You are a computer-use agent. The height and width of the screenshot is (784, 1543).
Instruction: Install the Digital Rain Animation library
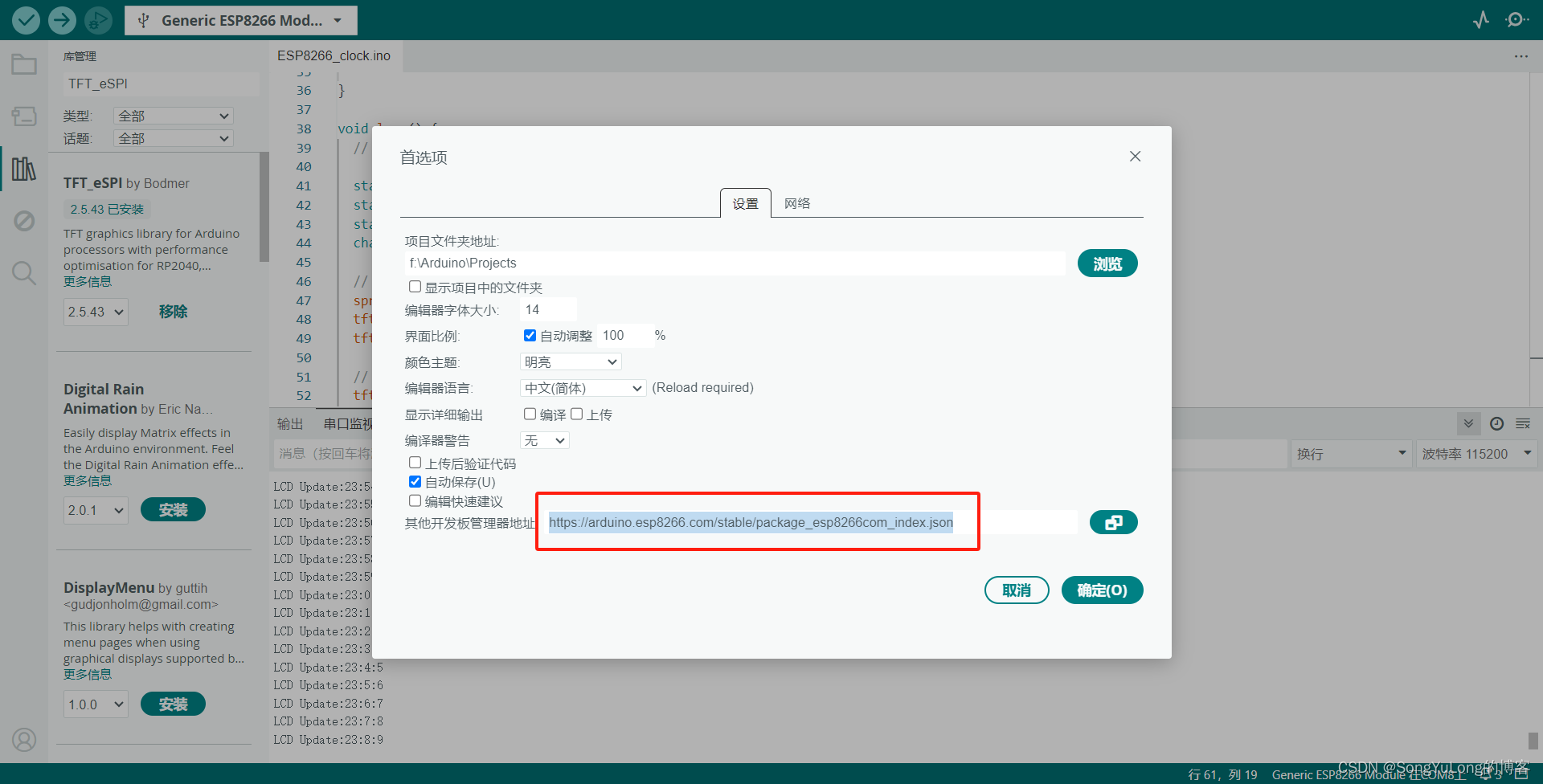(x=173, y=510)
